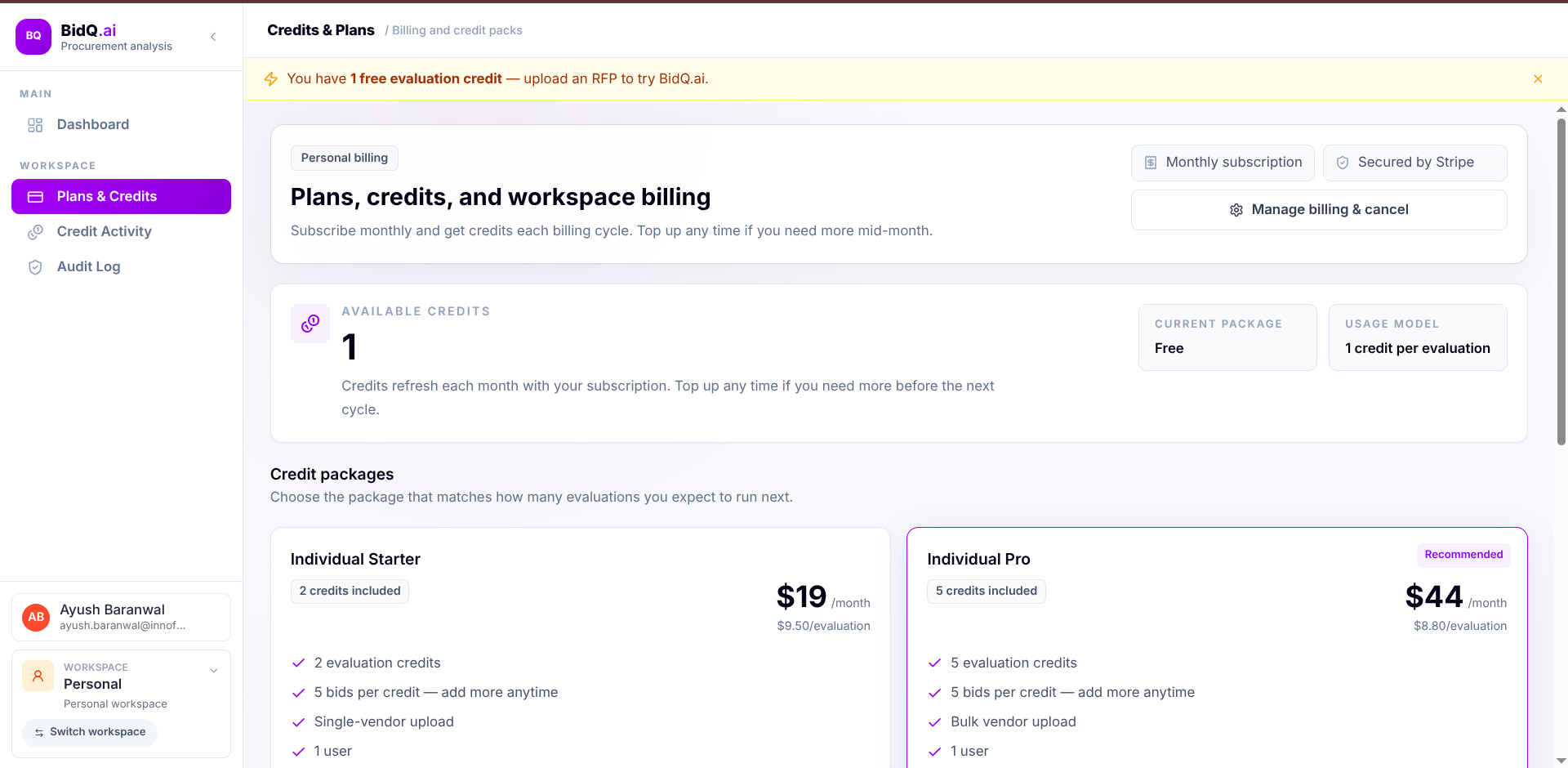Viewport: 1568px width, 768px height.
Task: Click the Secured by Stripe chip
Action: tap(1414, 163)
